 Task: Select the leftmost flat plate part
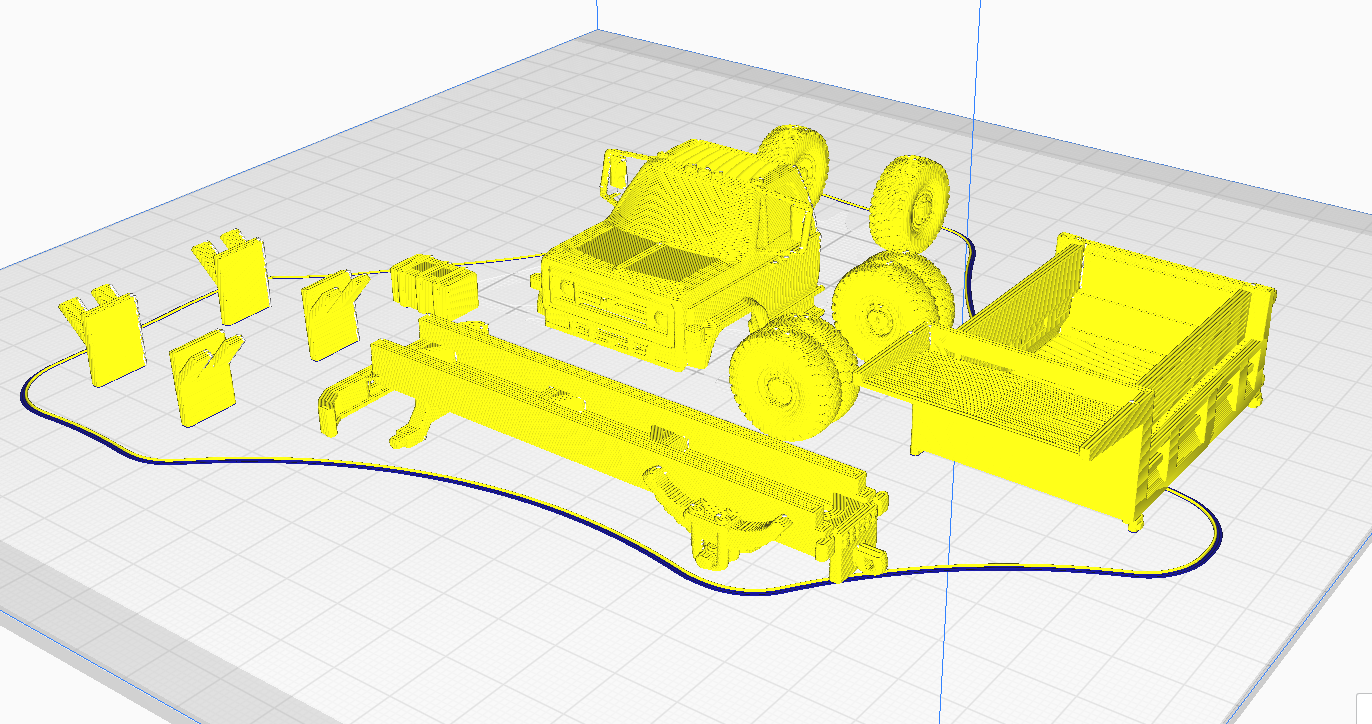click(x=101, y=335)
